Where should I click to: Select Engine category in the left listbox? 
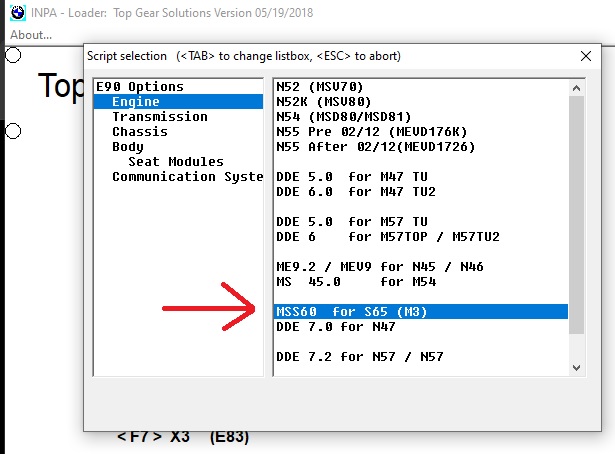[x=178, y=102]
